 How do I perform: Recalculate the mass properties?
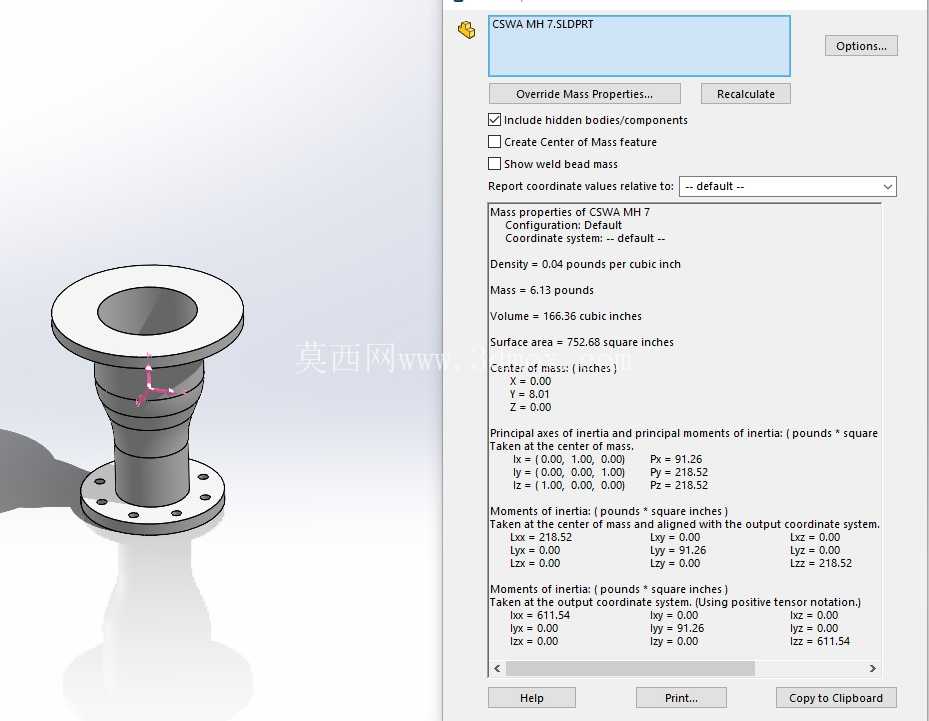(745, 94)
